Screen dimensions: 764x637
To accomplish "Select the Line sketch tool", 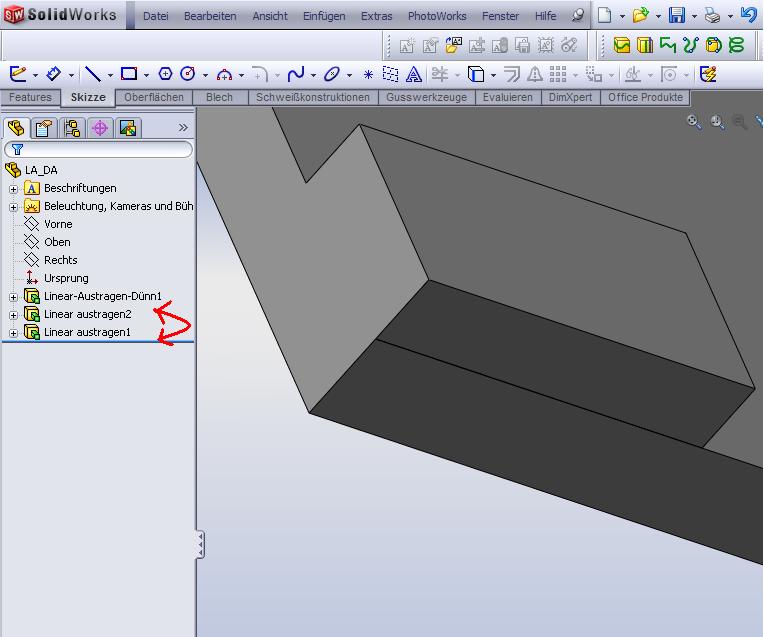I will click(92, 74).
